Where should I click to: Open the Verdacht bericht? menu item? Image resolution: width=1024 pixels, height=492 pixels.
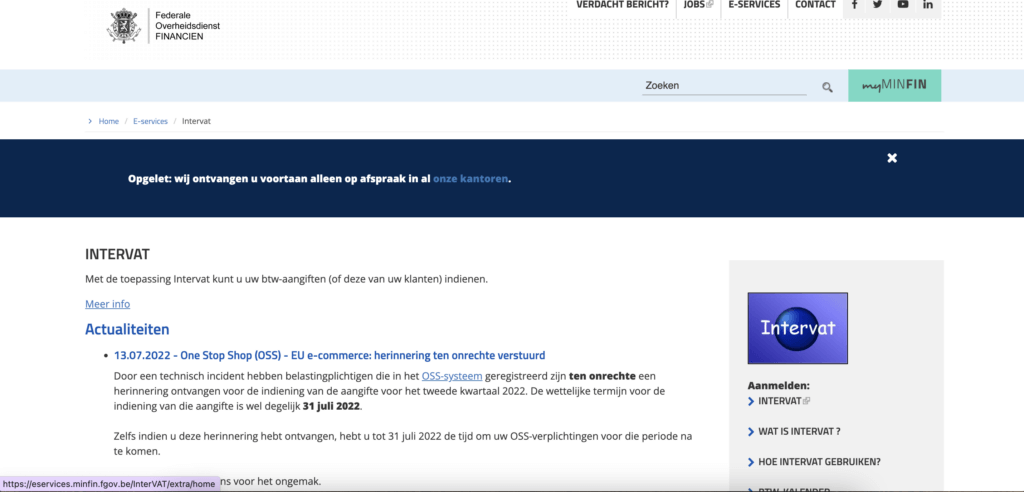[622, 5]
